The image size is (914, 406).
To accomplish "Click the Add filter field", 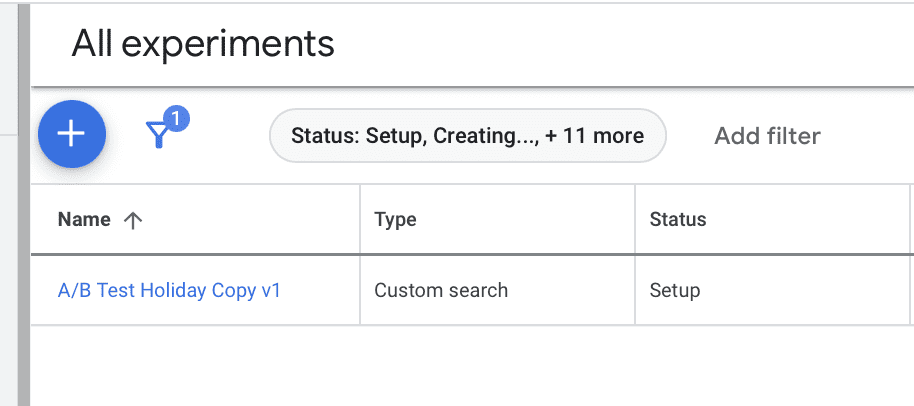I will pos(767,136).
